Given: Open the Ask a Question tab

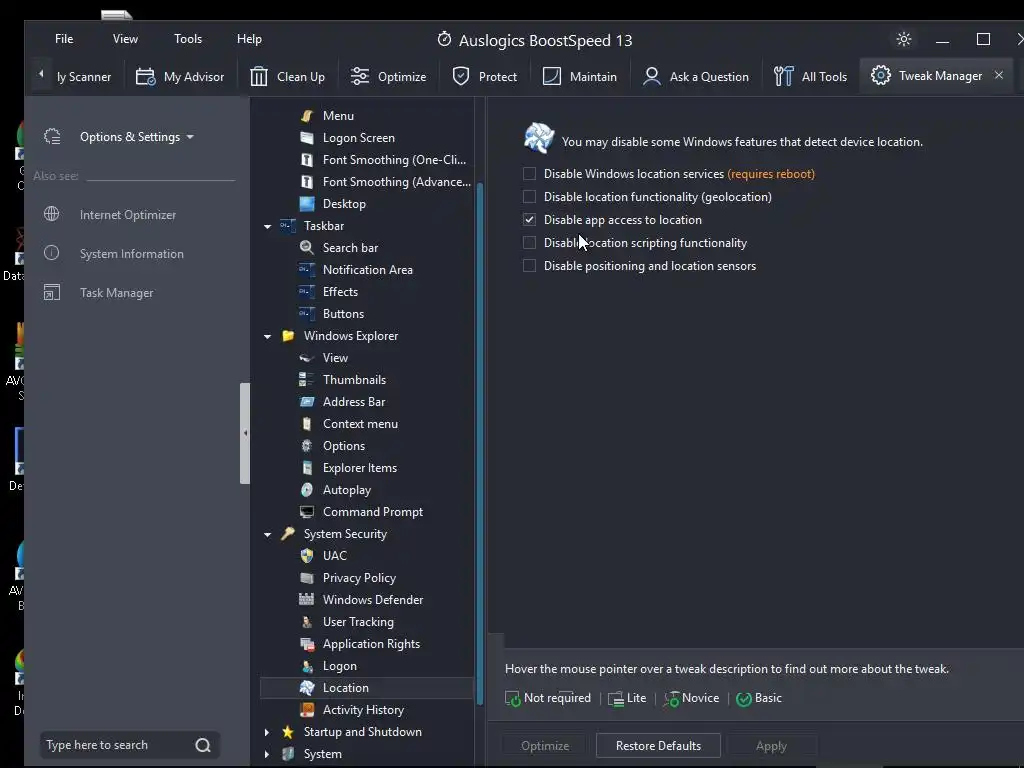Looking at the screenshot, I should point(696,76).
